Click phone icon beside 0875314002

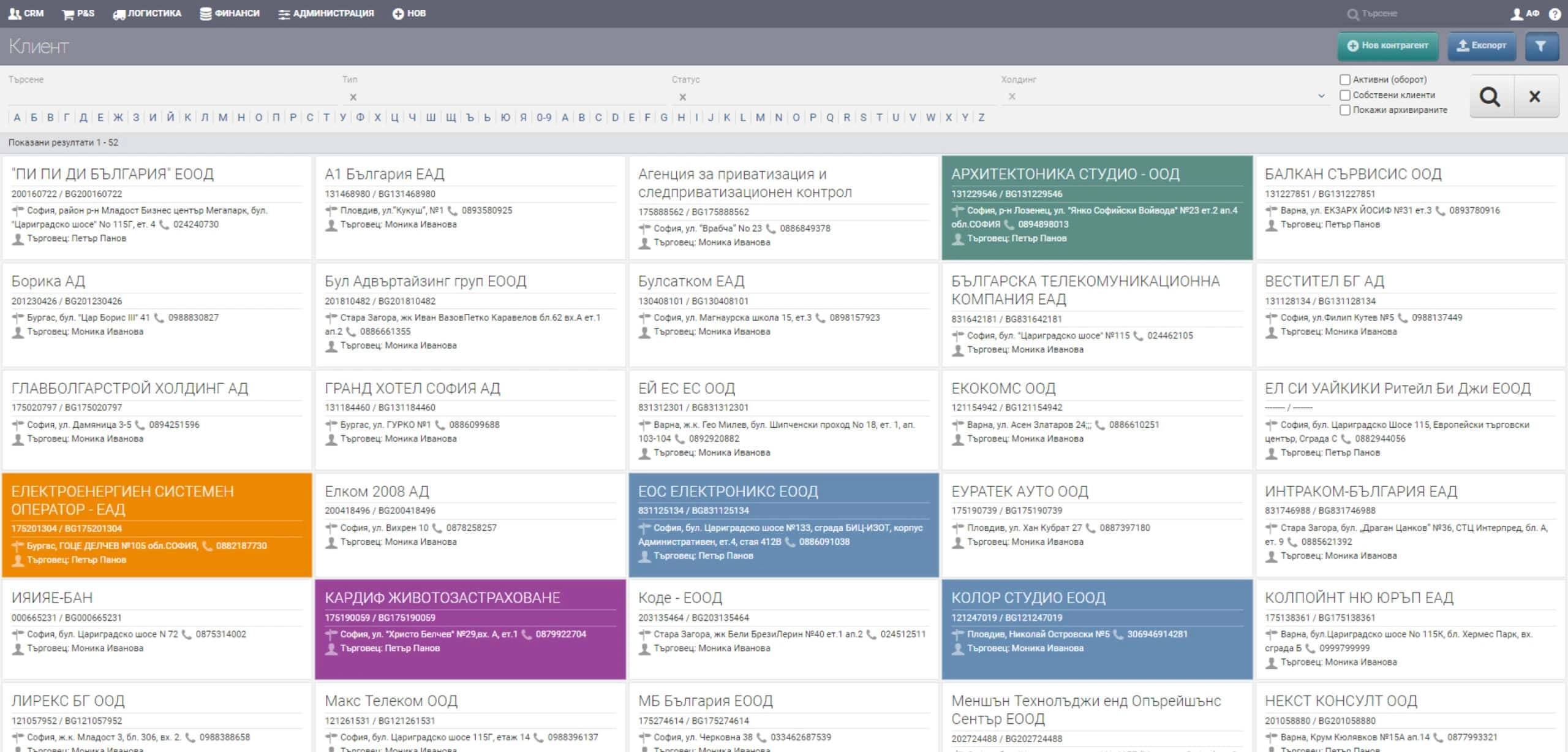(187, 634)
